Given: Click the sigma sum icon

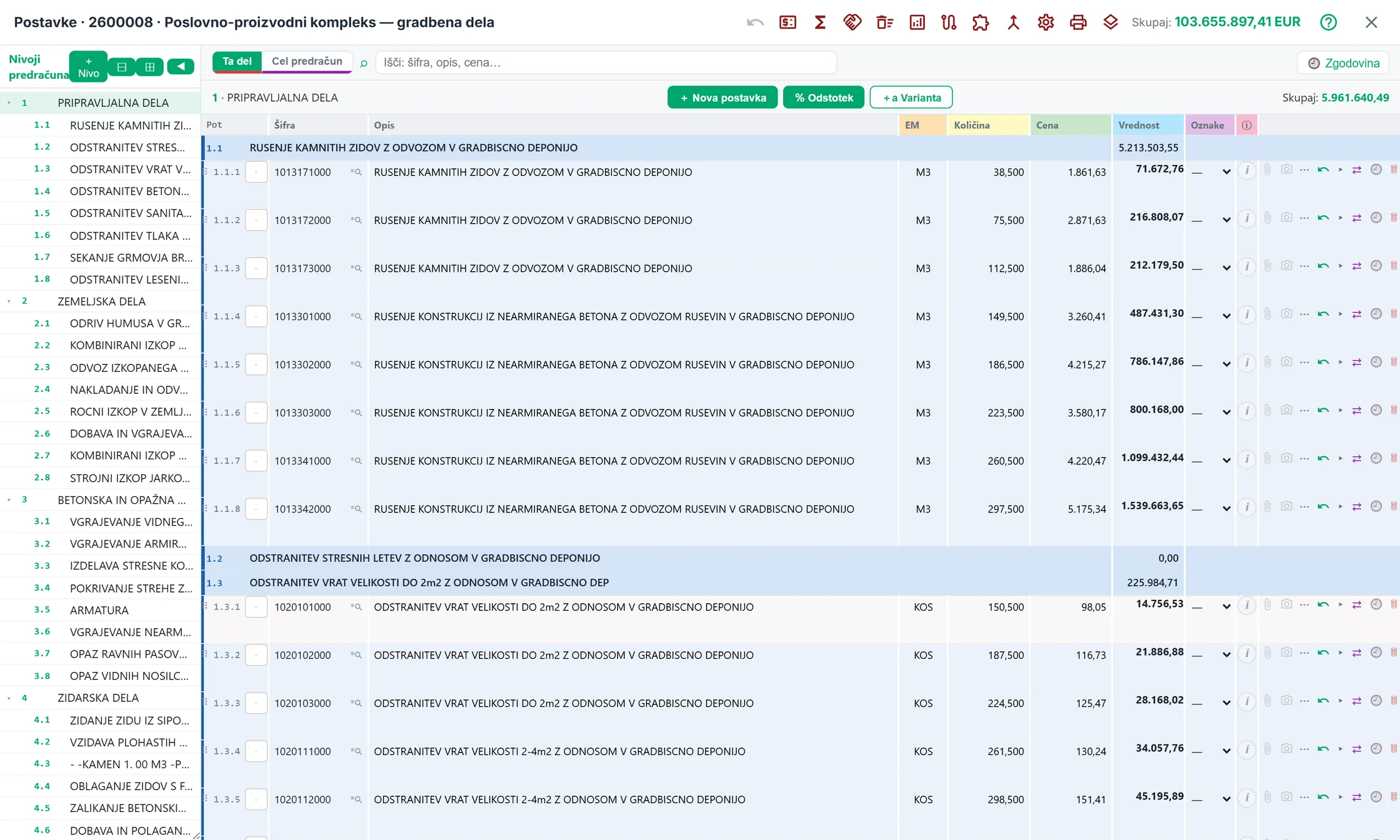Looking at the screenshot, I should point(820,22).
